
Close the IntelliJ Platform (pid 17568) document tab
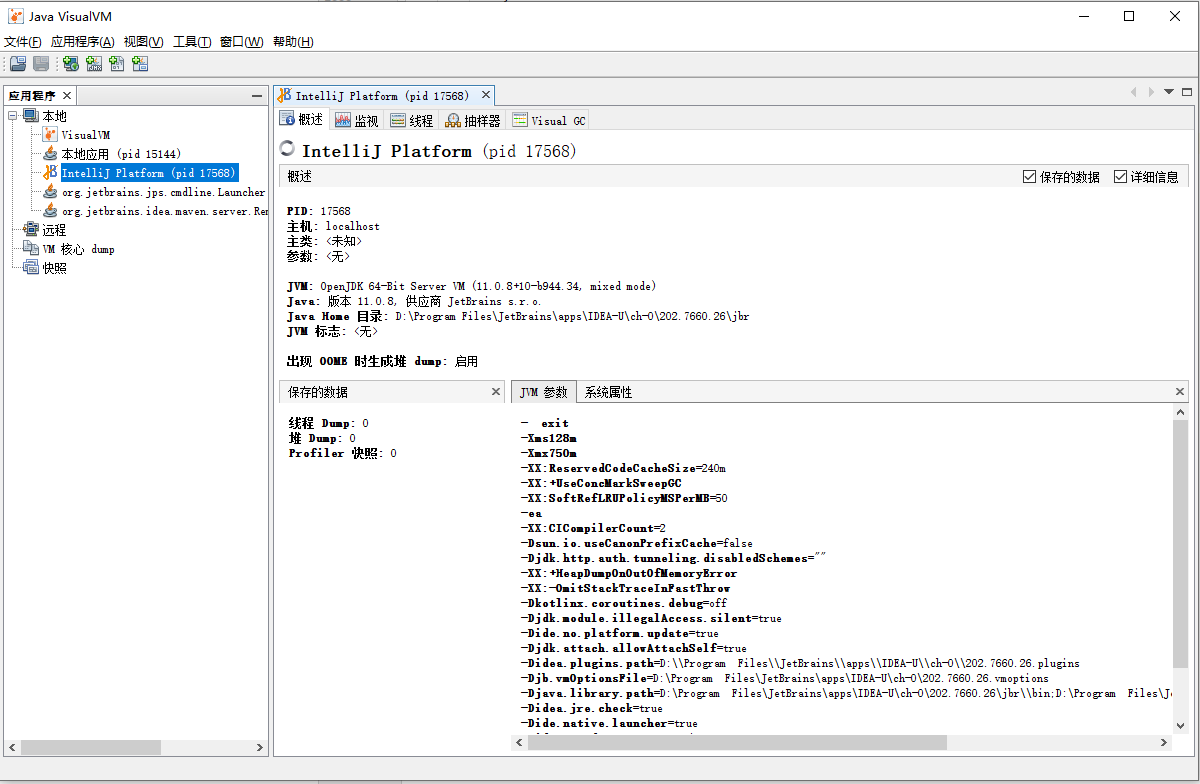(x=486, y=95)
